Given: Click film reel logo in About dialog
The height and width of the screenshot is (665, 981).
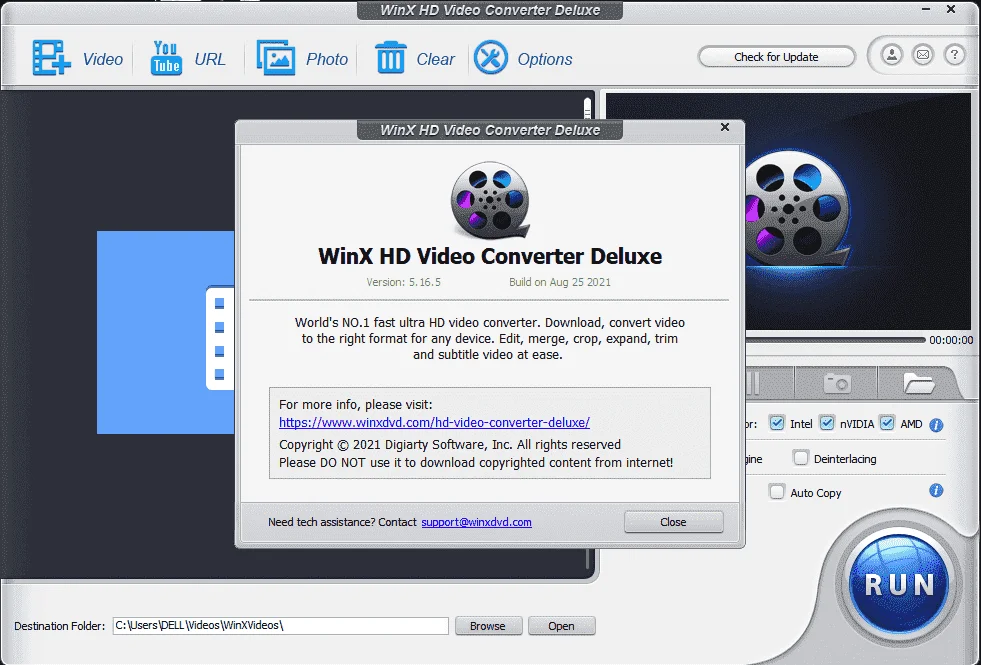Looking at the screenshot, I should coord(490,200).
